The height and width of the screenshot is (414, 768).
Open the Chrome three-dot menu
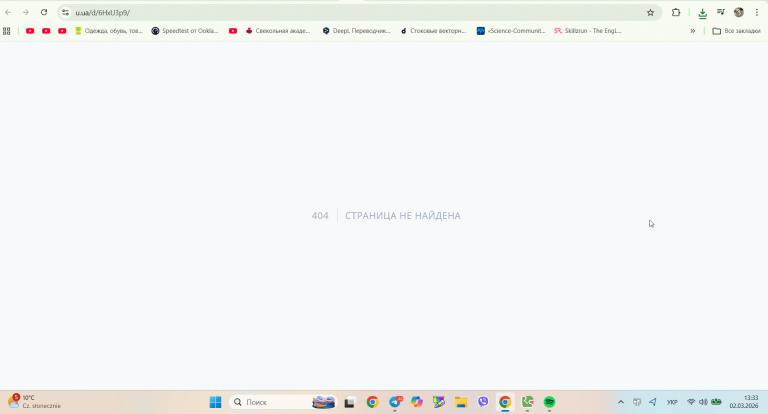coord(757,13)
